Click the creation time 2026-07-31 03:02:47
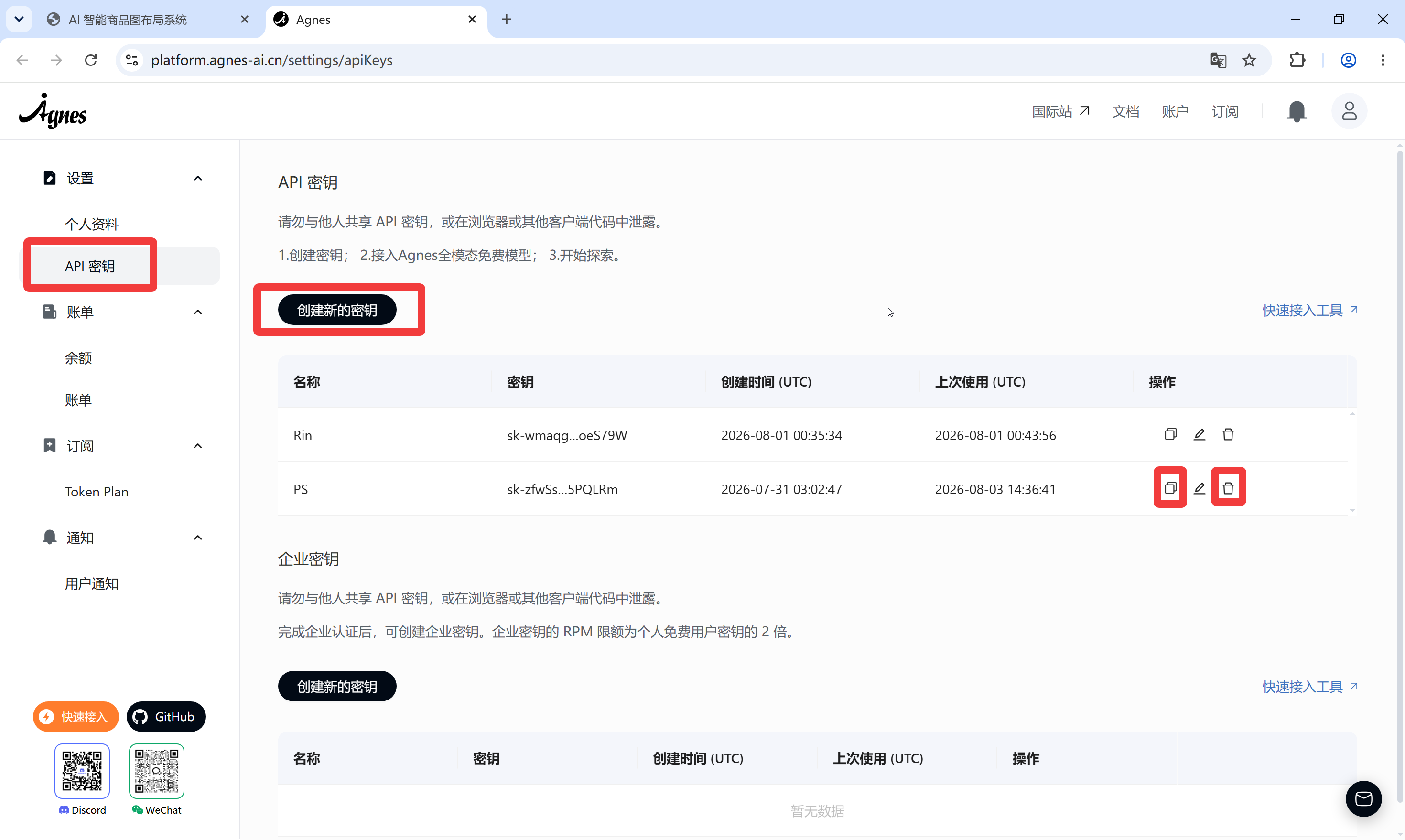 point(782,489)
